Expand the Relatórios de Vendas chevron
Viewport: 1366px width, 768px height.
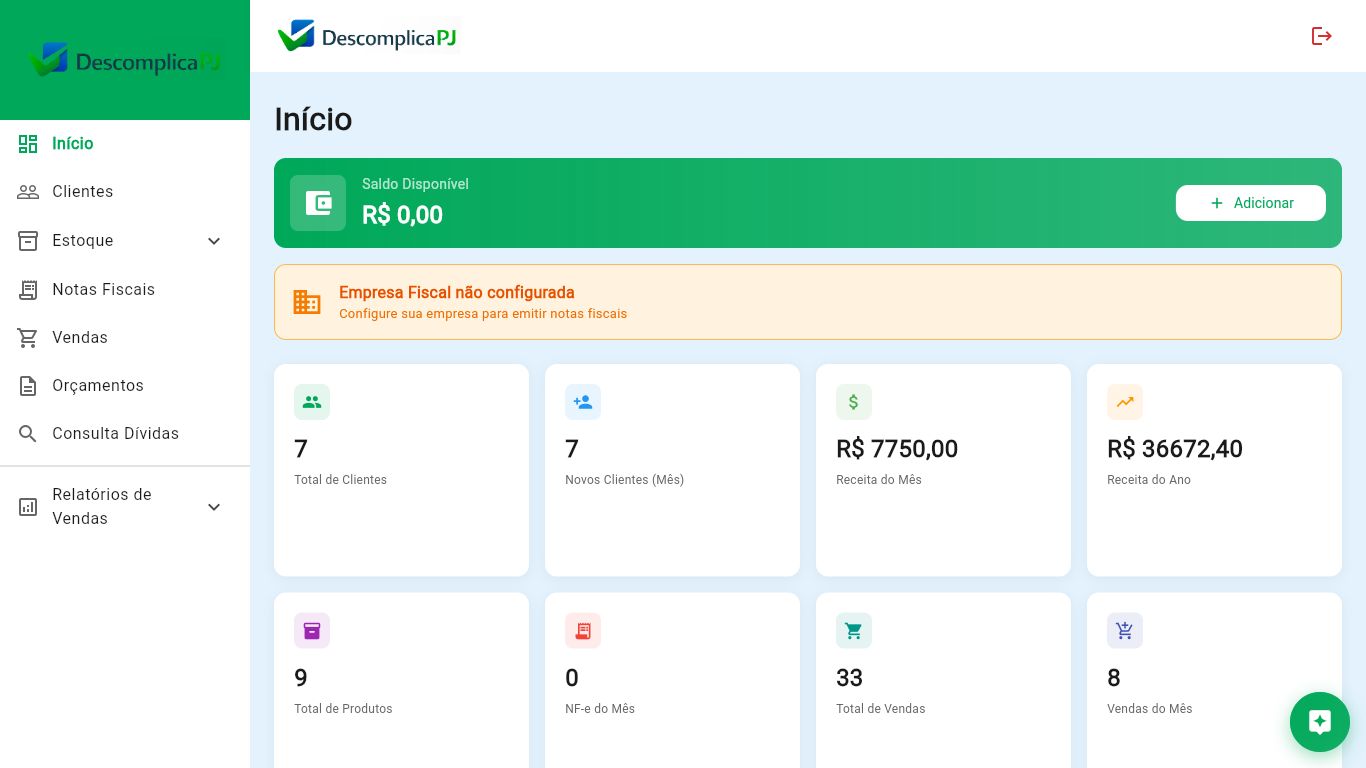click(x=214, y=507)
